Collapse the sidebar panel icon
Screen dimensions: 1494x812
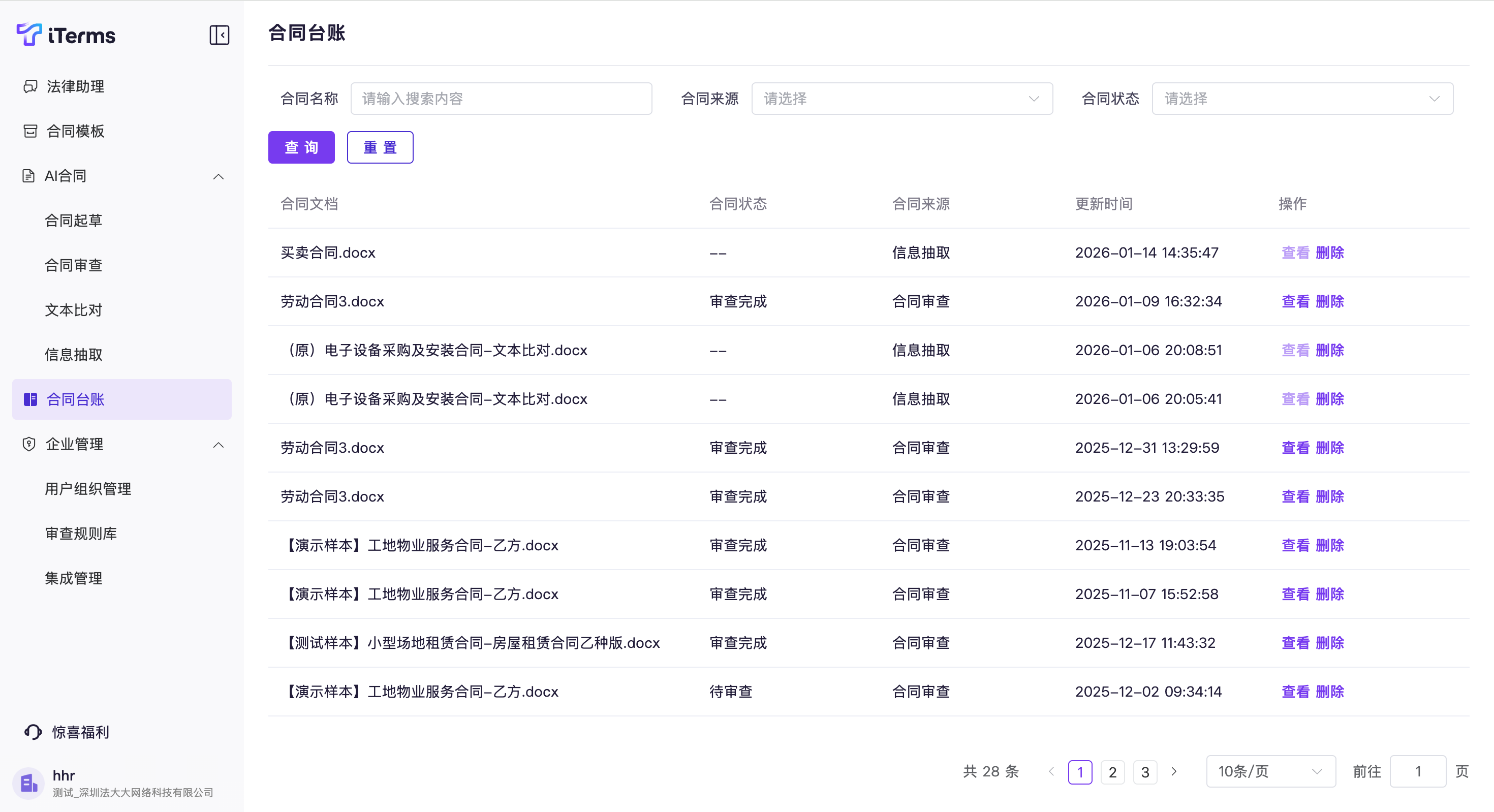tap(219, 35)
